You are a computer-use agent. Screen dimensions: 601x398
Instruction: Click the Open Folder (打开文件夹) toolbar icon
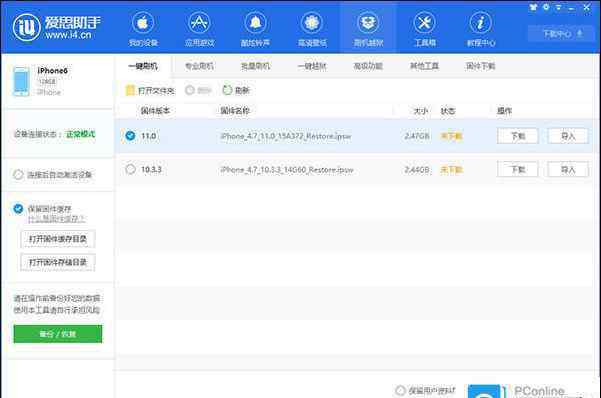pyautogui.click(x=130, y=90)
